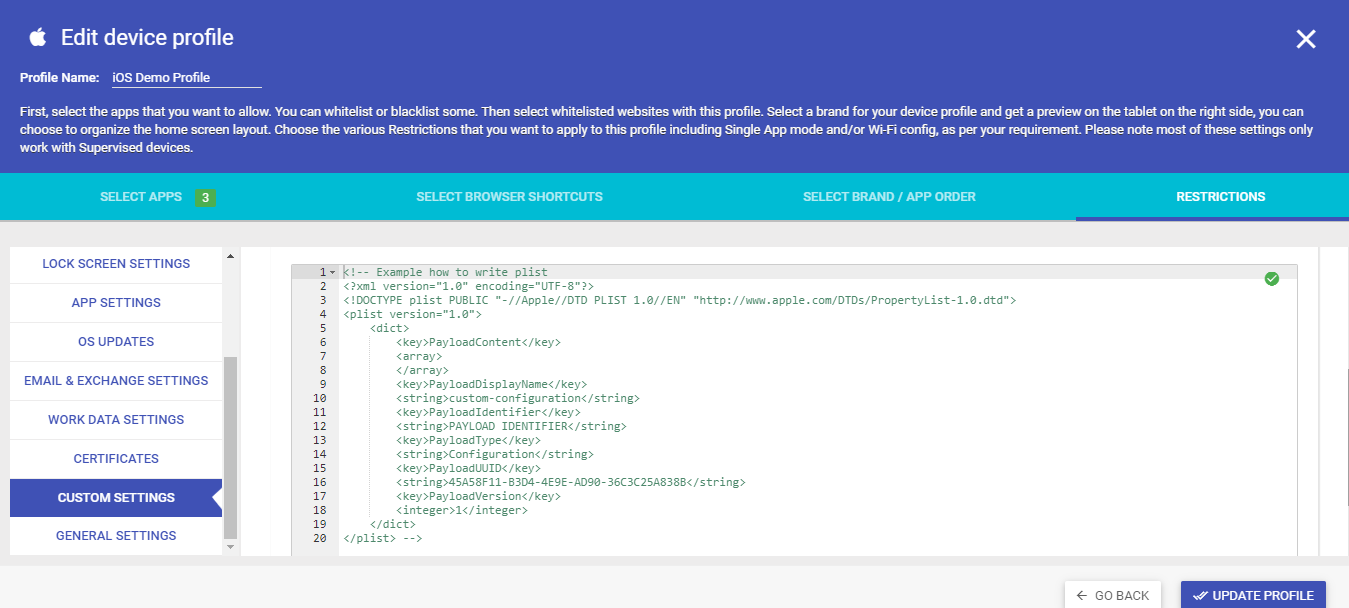Screen dimensions: 1349x608
Task: Click sidebar scrollbar up arrow
Action: click(x=231, y=256)
